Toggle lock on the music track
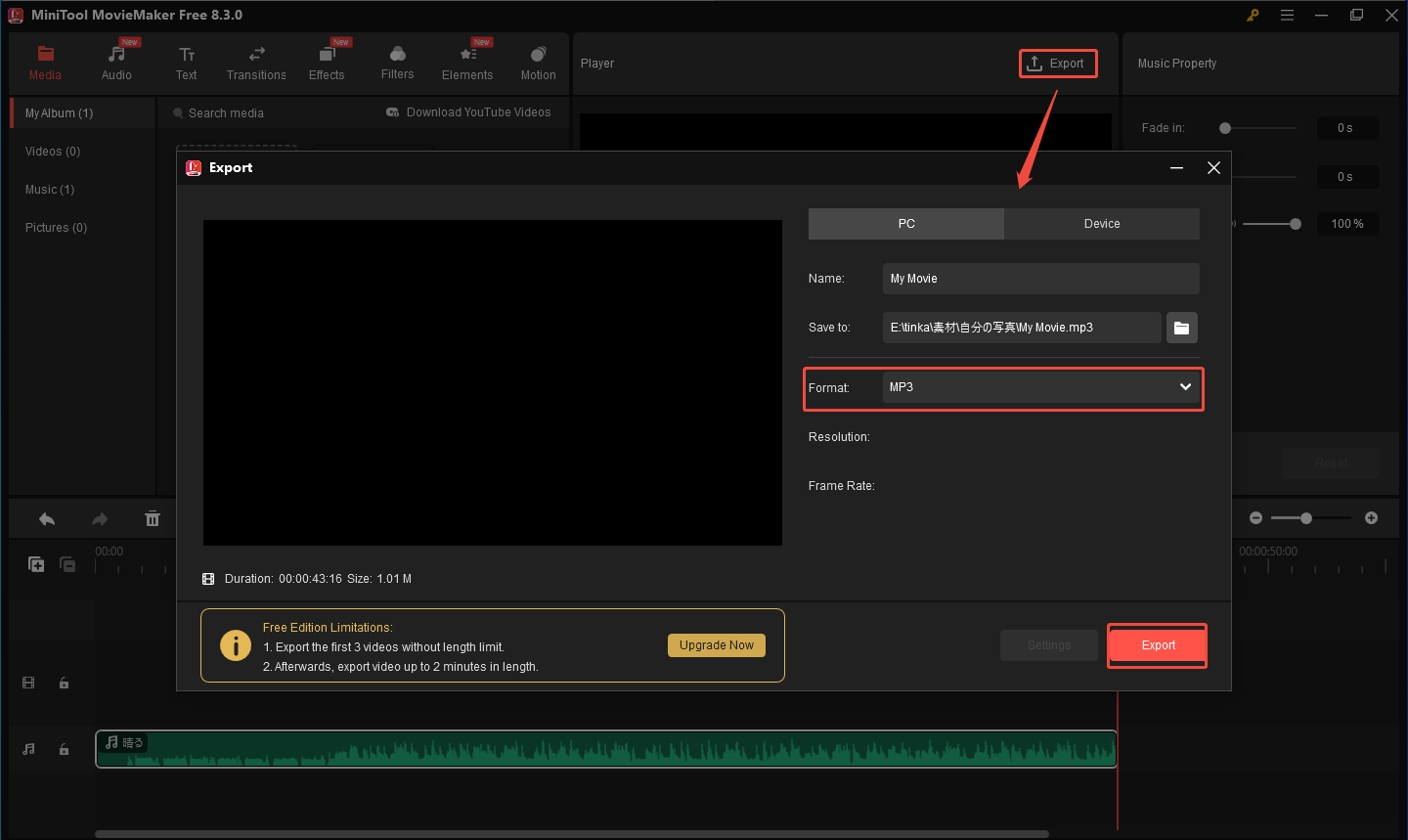The width and height of the screenshot is (1408, 840). [64, 749]
